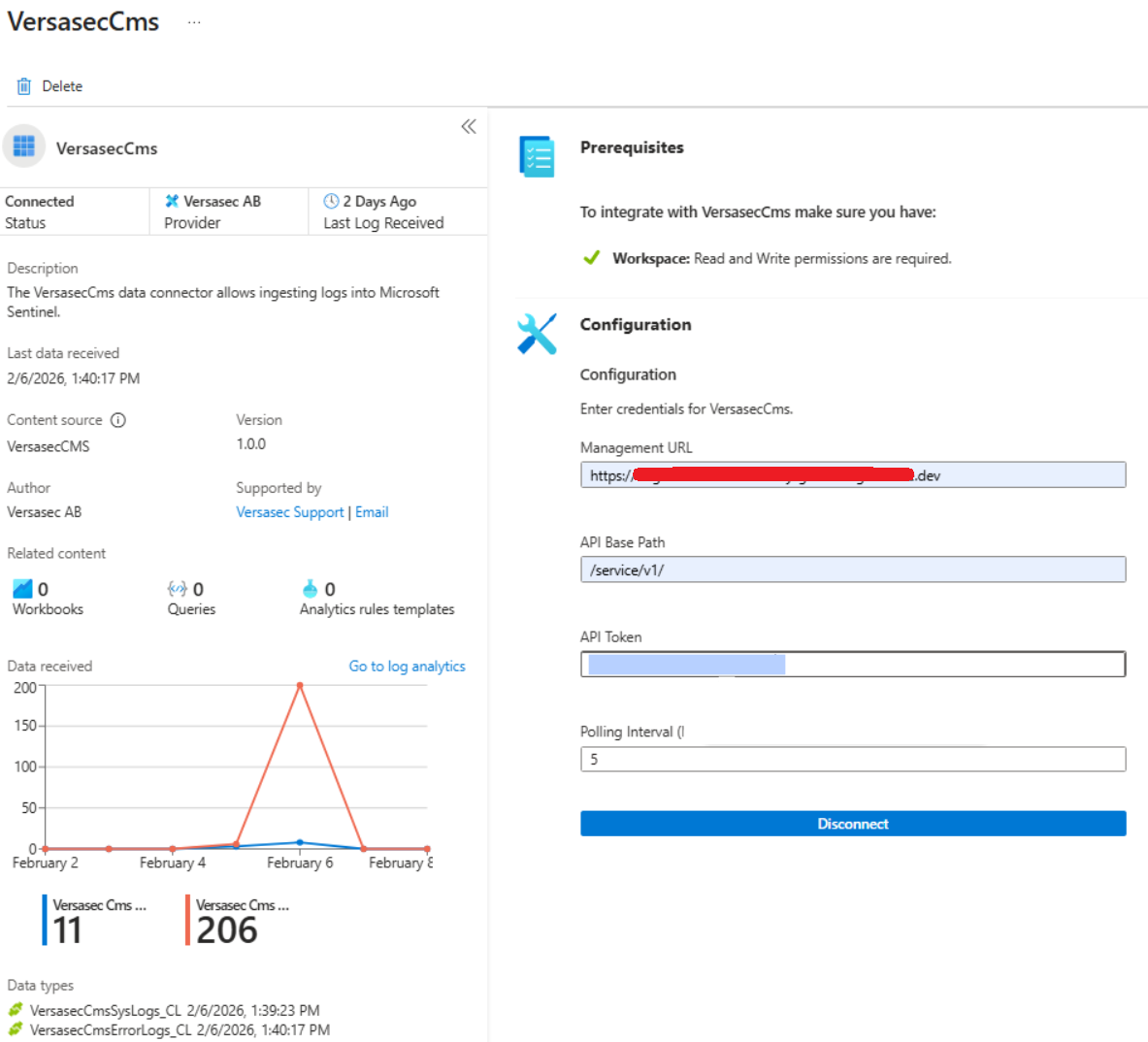Click the Content source info icon
This screenshot has height=1042, width=1148.
[117, 420]
